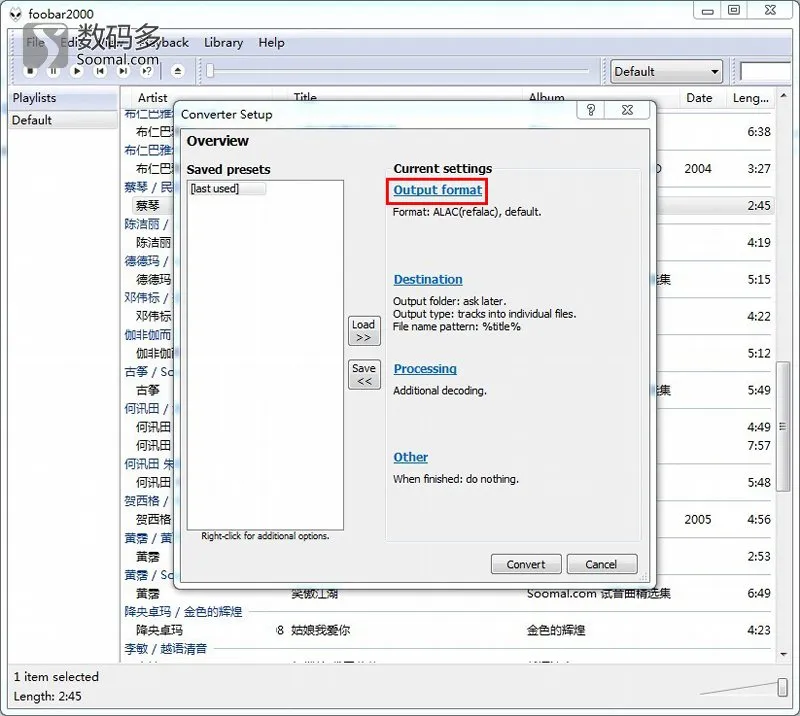
Task: Select the track with length 5:15
Action: 759,280
